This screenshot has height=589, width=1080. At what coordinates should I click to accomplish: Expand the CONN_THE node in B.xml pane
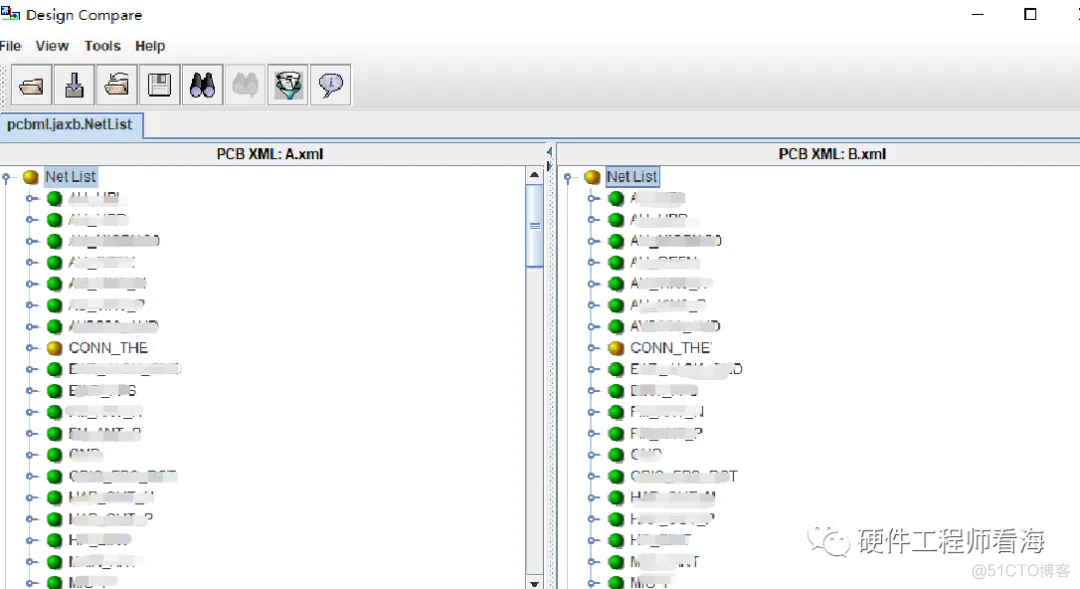[593, 348]
